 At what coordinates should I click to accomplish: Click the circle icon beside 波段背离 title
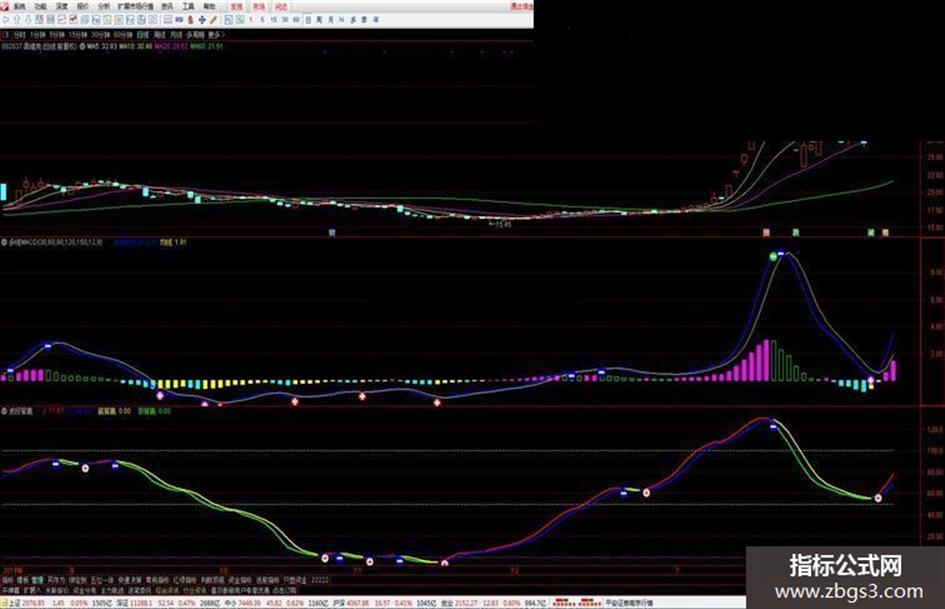[4, 411]
